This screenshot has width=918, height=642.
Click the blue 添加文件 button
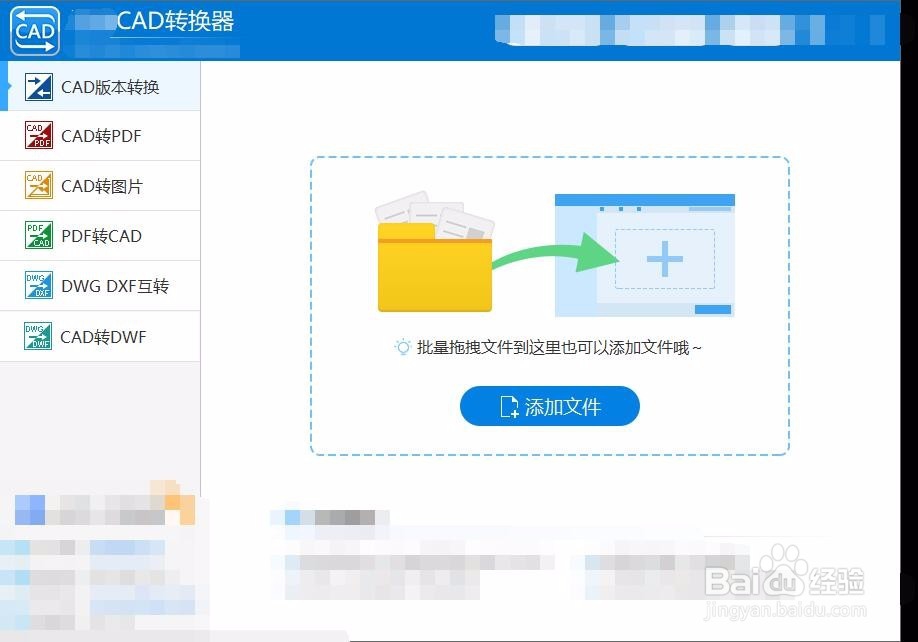[550, 406]
